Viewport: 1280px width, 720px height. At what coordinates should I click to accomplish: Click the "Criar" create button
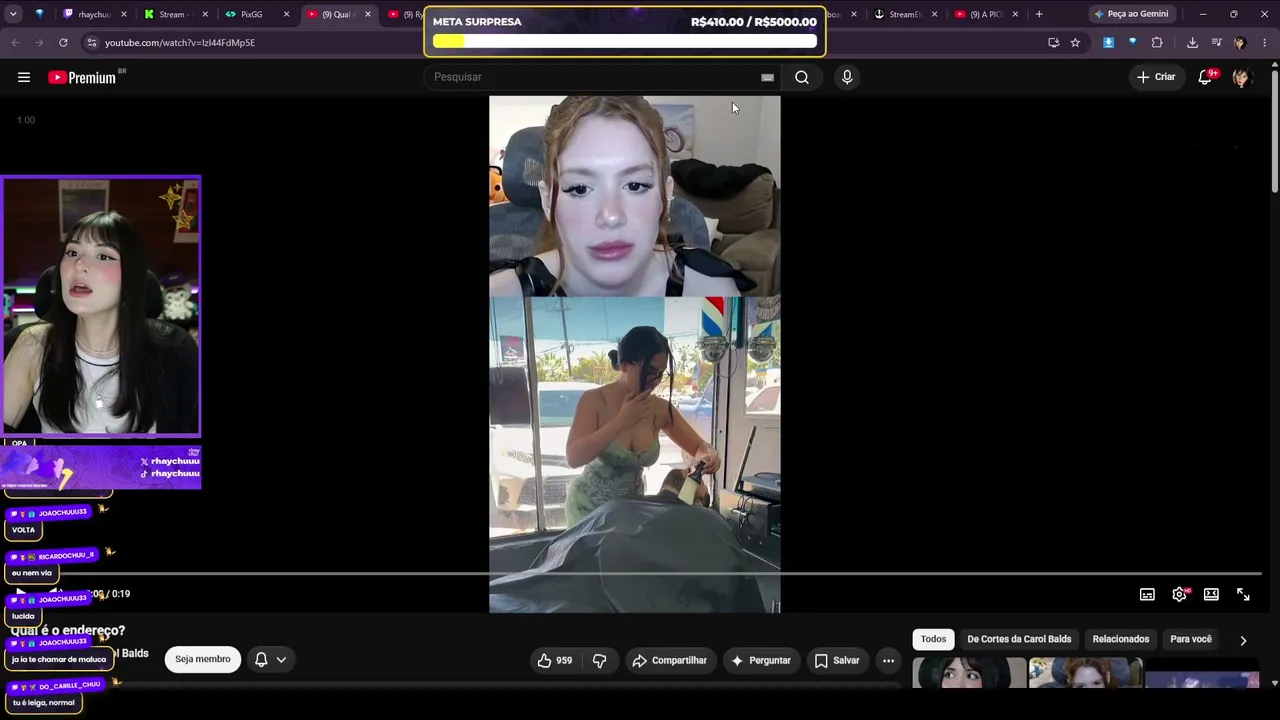(1156, 77)
